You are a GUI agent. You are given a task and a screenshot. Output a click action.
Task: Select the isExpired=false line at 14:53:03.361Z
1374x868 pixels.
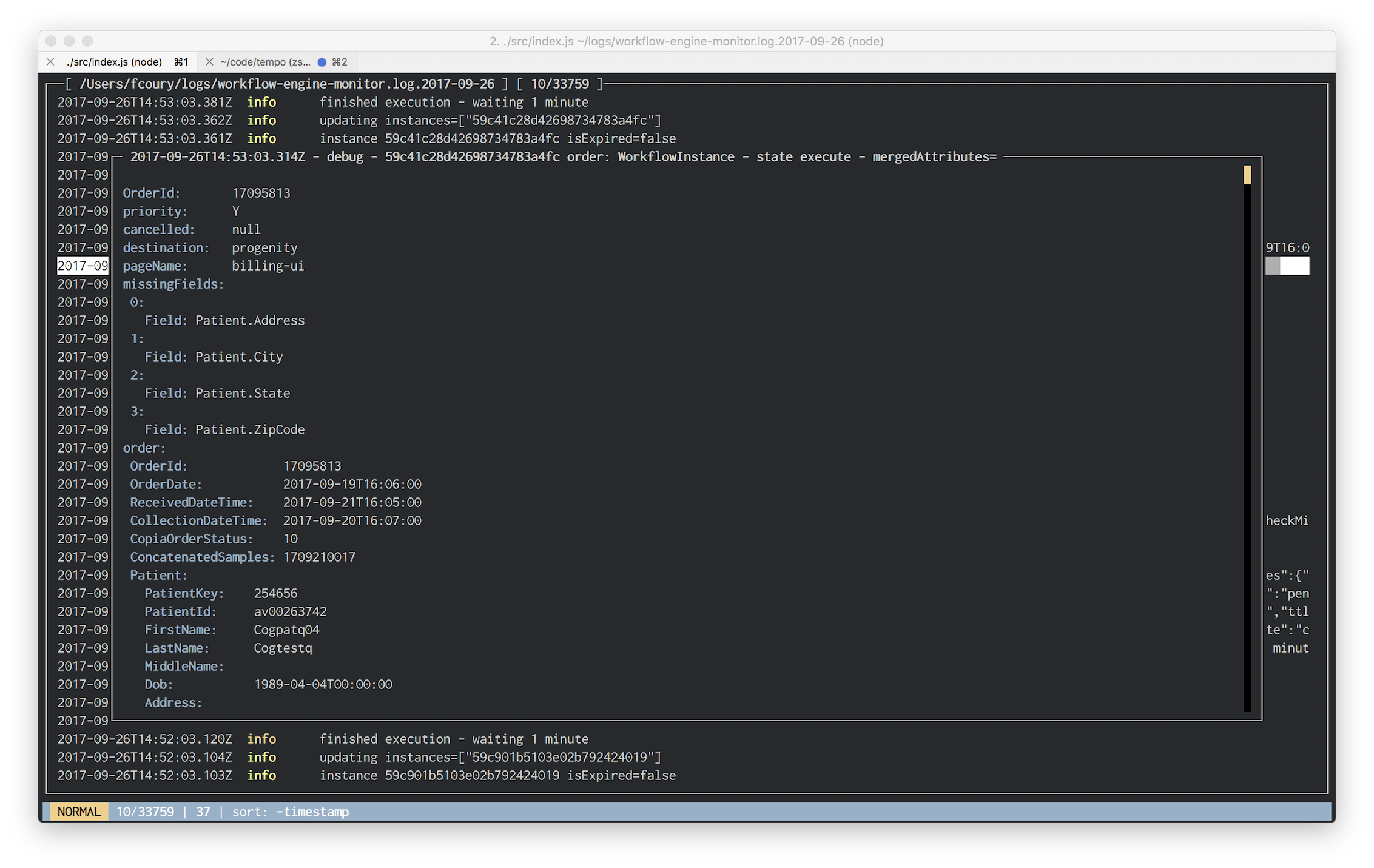(x=366, y=138)
